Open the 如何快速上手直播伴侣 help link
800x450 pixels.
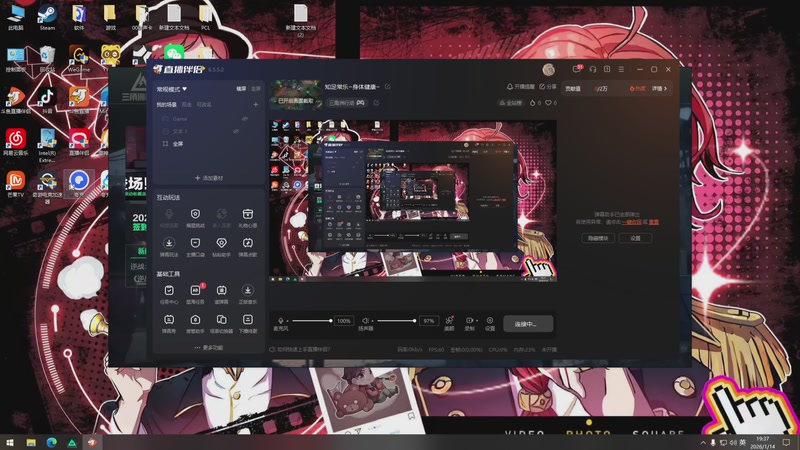(300, 349)
